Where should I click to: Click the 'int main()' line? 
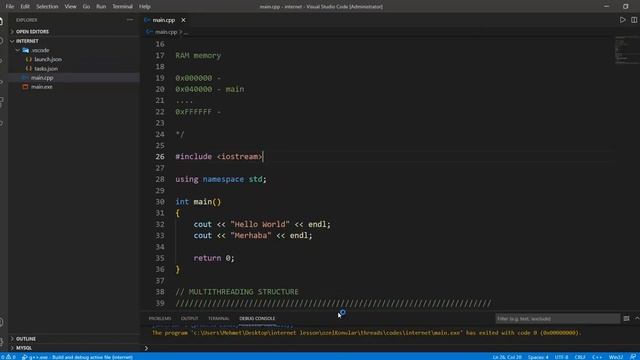(198, 202)
